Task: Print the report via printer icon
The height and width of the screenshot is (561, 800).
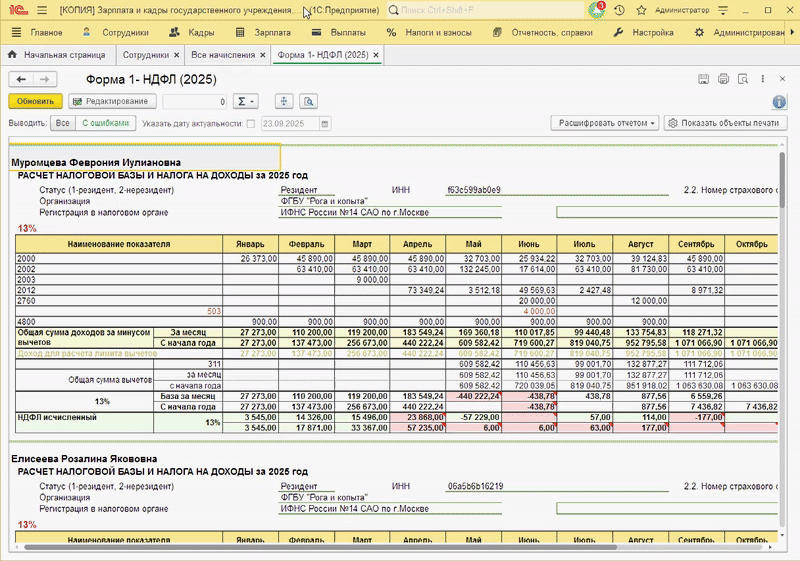Action: [723, 79]
